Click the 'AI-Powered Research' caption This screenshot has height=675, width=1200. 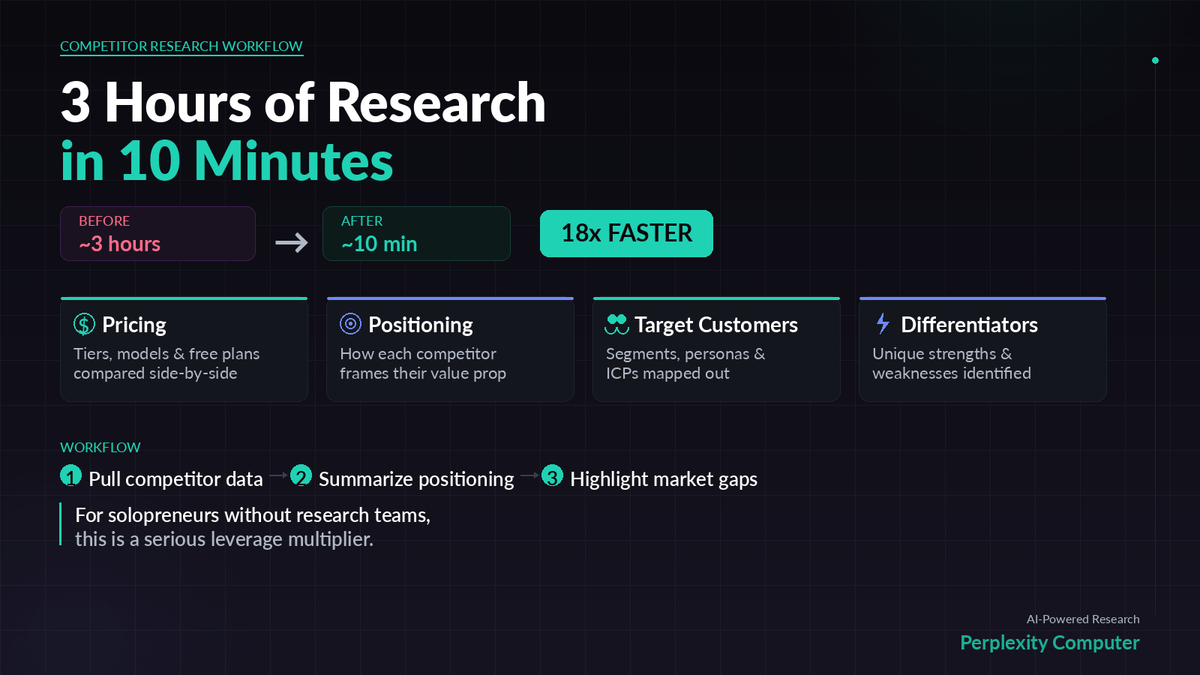click(x=1083, y=619)
